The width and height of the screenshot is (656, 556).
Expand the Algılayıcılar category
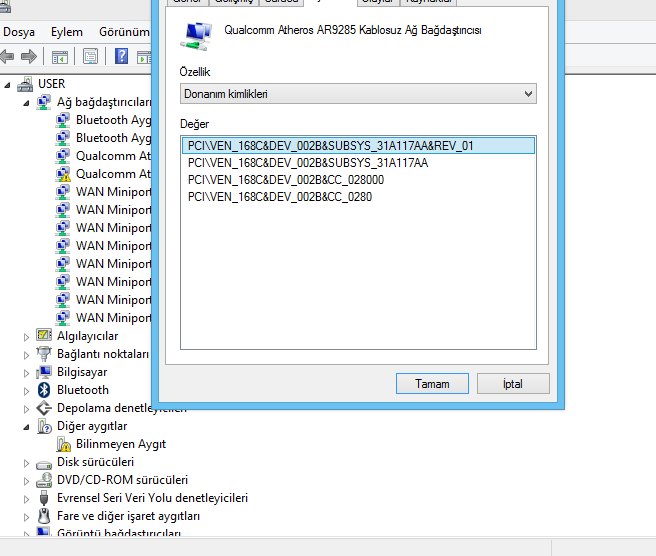[26, 337]
